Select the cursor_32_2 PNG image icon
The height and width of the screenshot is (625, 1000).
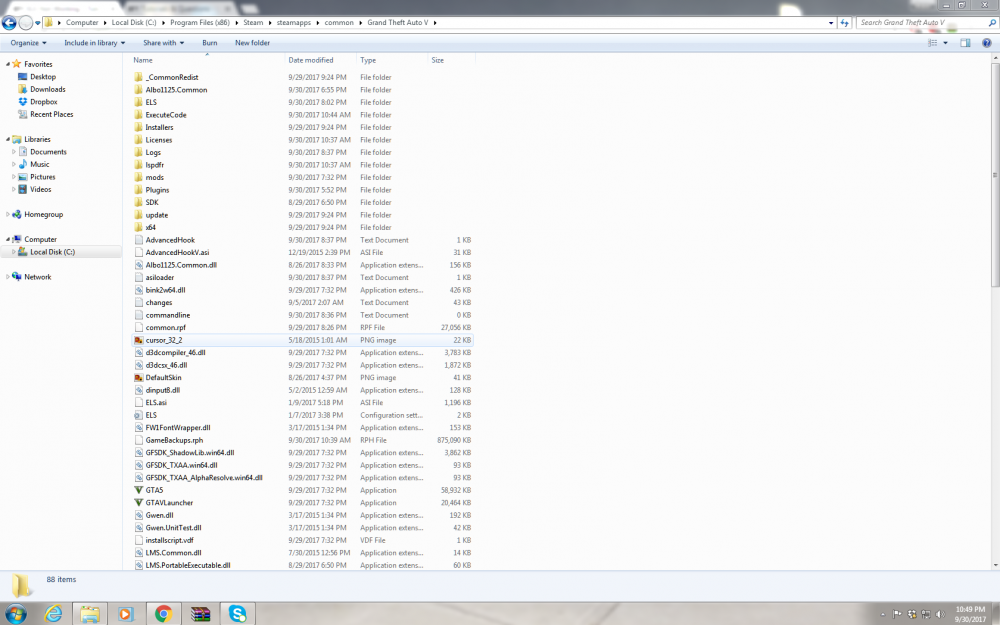click(x=138, y=340)
